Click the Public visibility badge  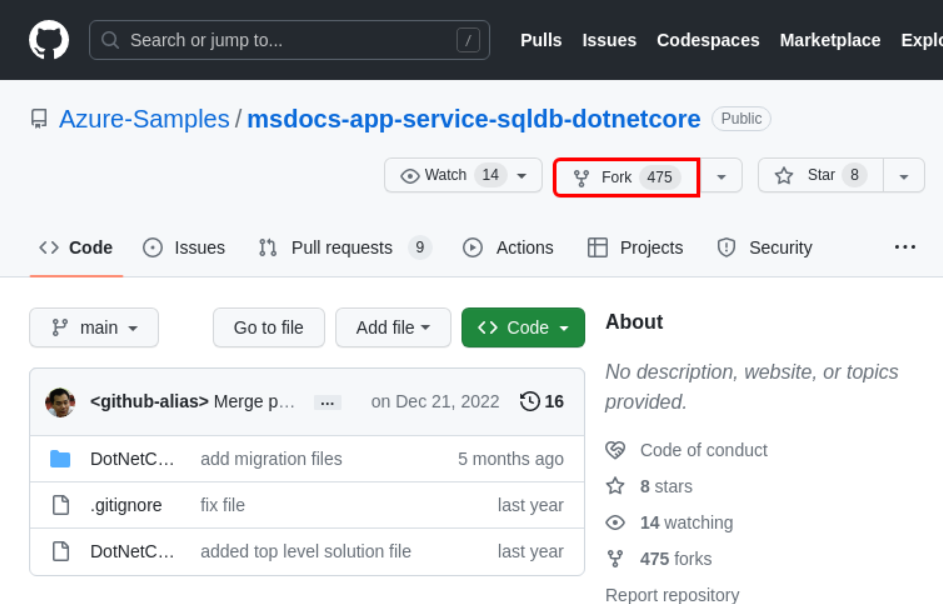(741, 119)
